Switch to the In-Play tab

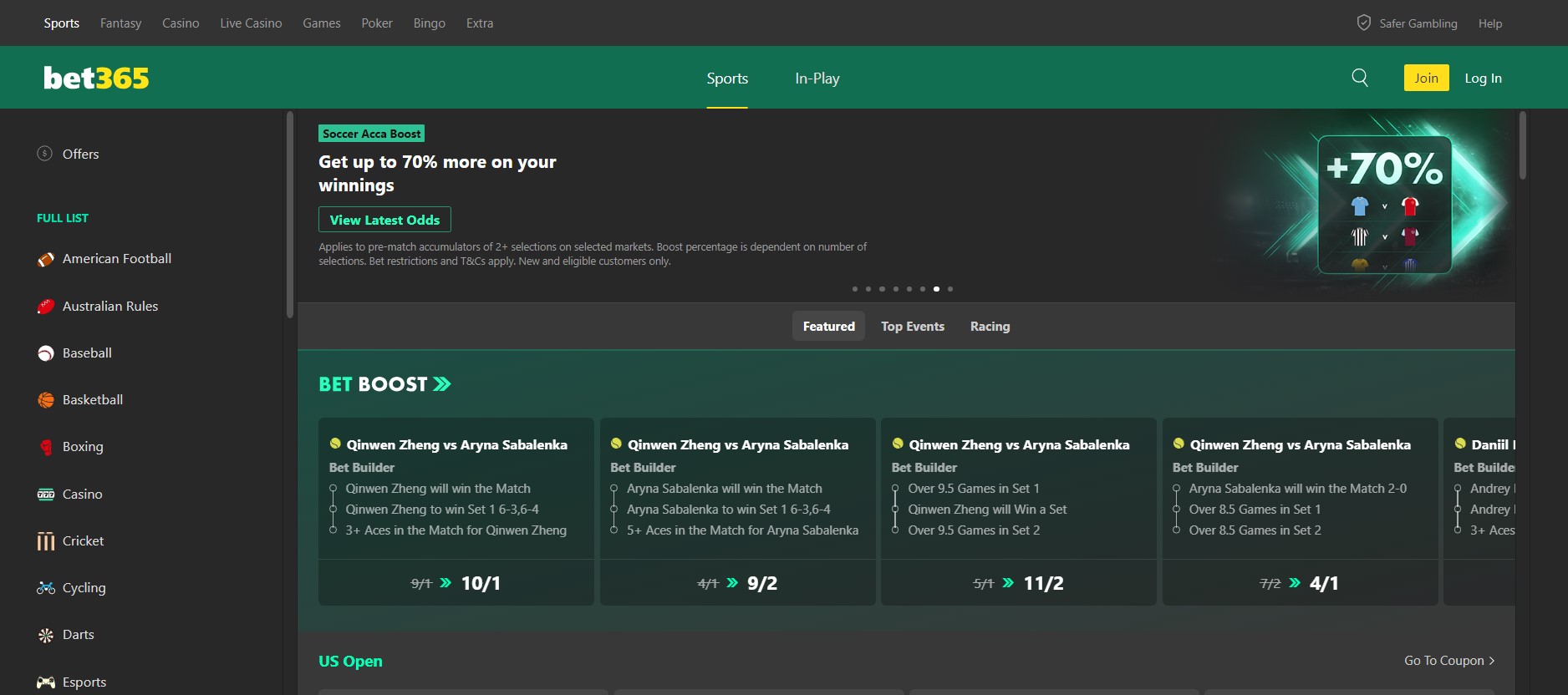point(817,78)
